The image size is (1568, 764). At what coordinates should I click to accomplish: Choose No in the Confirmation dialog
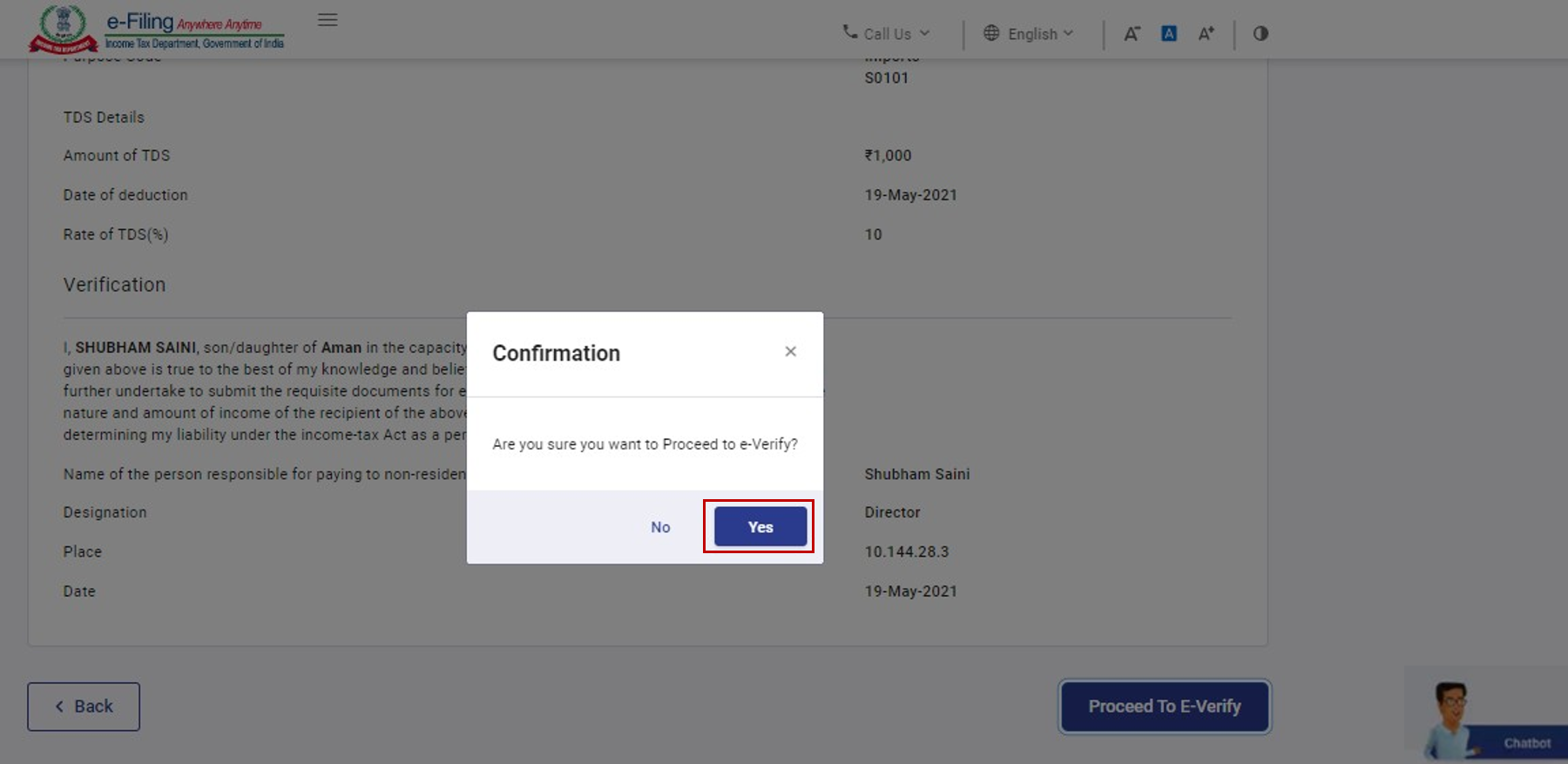pos(660,527)
